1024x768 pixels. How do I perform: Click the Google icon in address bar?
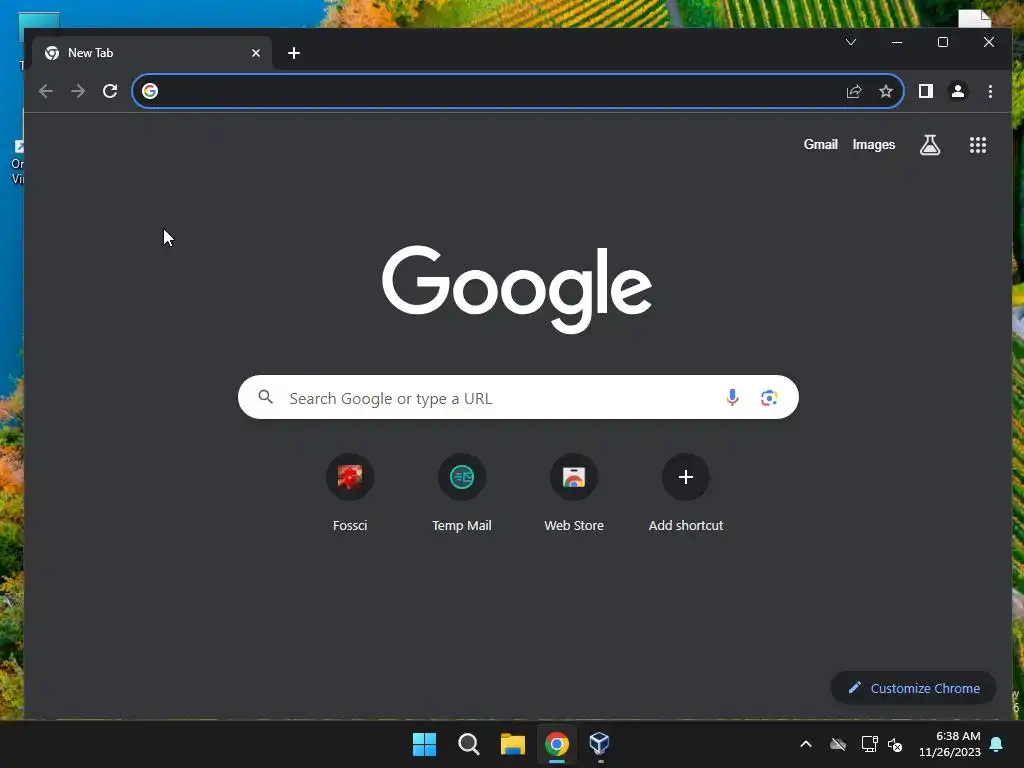(150, 91)
